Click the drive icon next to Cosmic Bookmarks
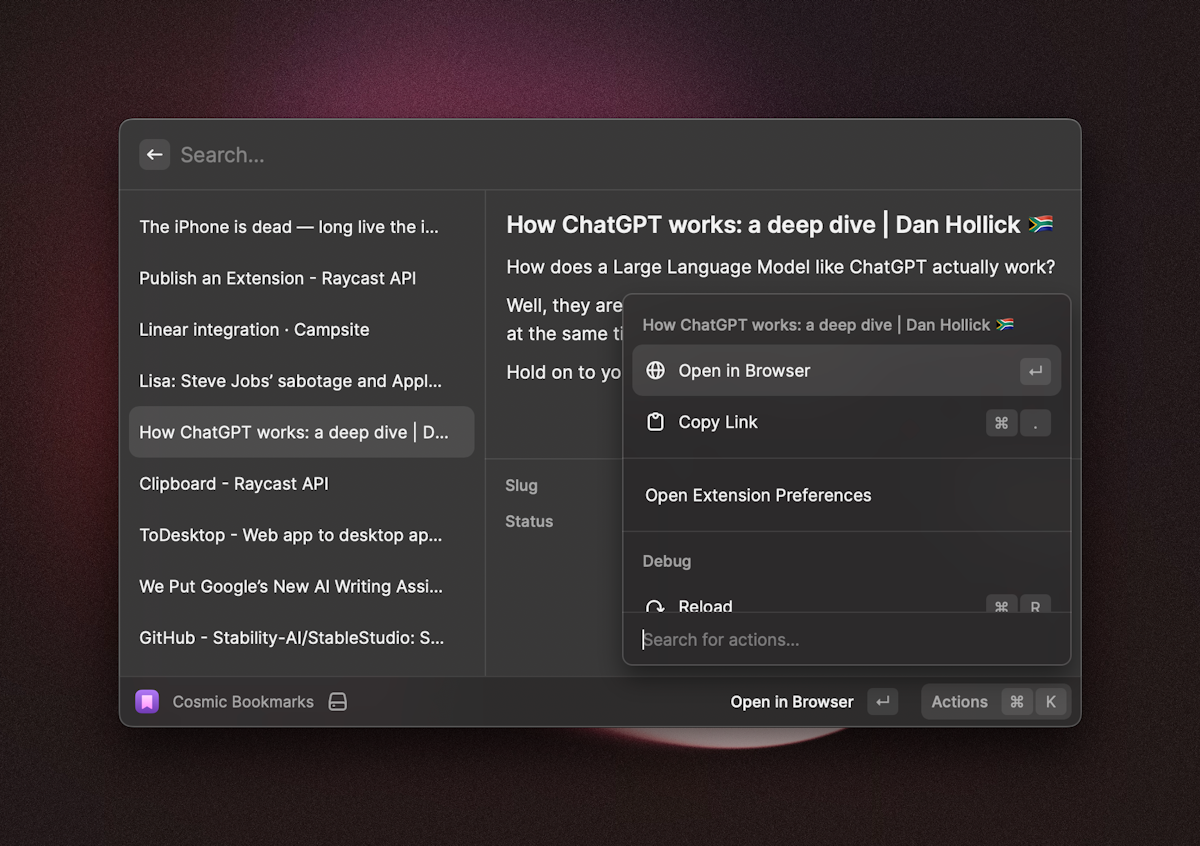 [338, 702]
